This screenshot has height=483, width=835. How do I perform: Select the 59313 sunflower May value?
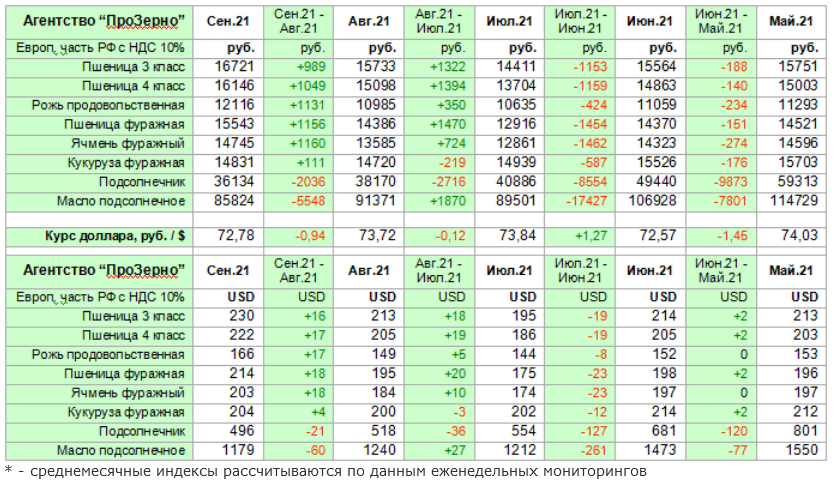pos(791,182)
